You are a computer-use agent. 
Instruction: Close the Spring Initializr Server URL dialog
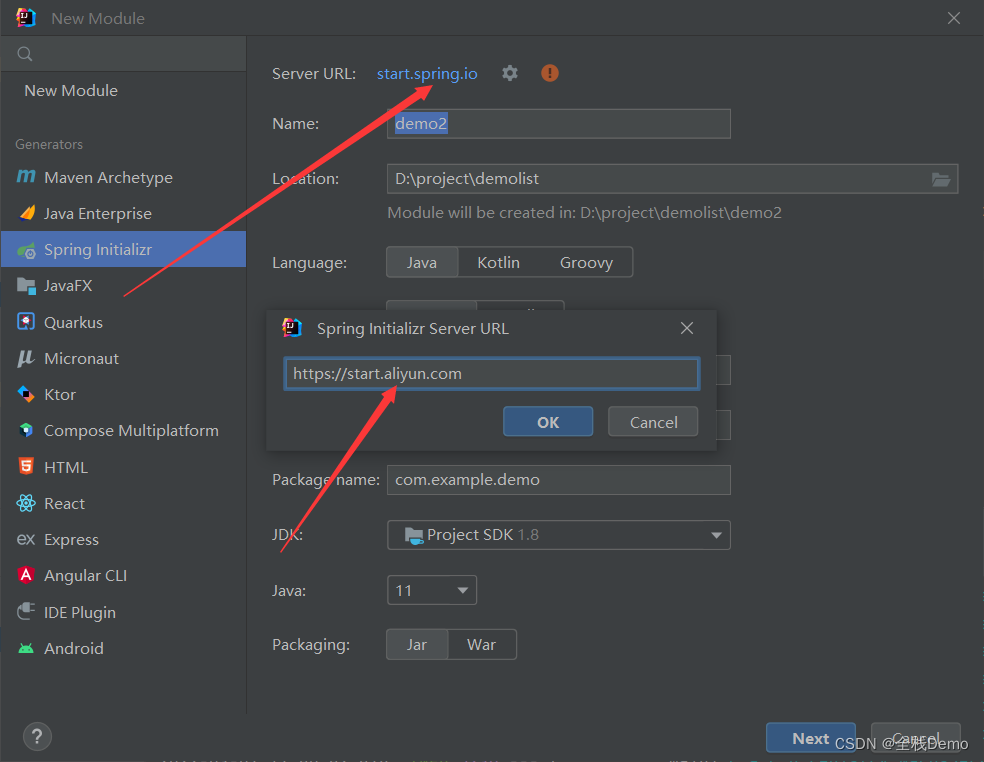687,328
